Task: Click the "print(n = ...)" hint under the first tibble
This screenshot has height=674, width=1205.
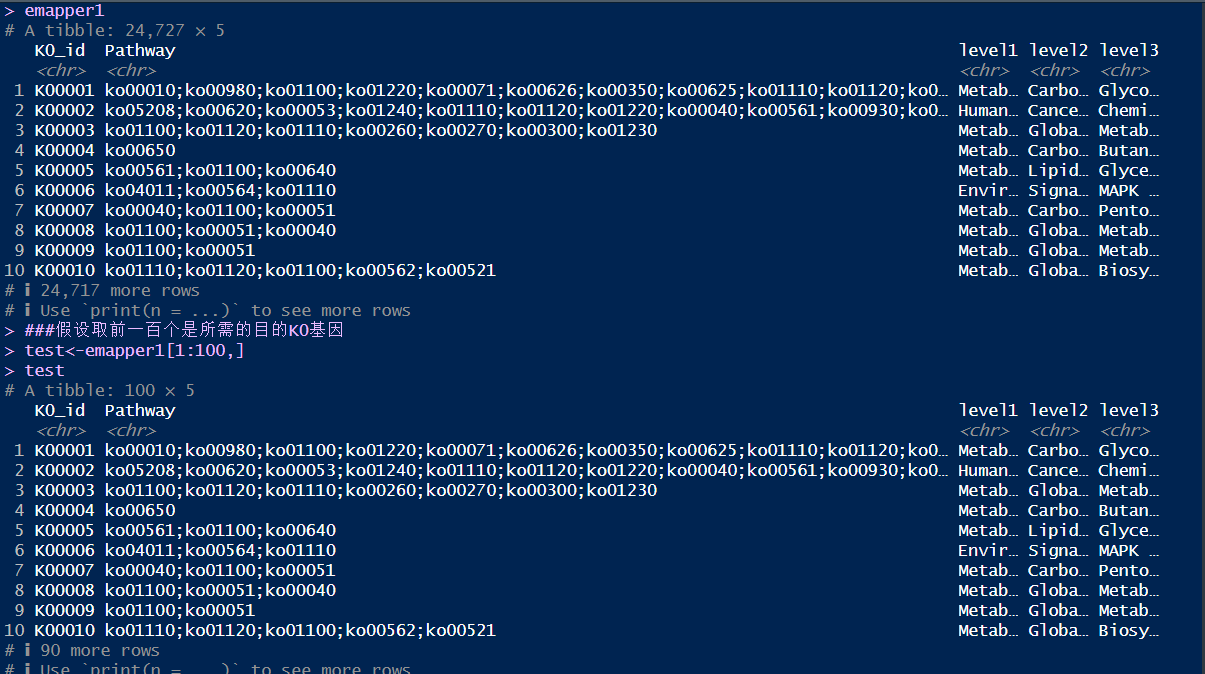Action: click(x=198, y=310)
